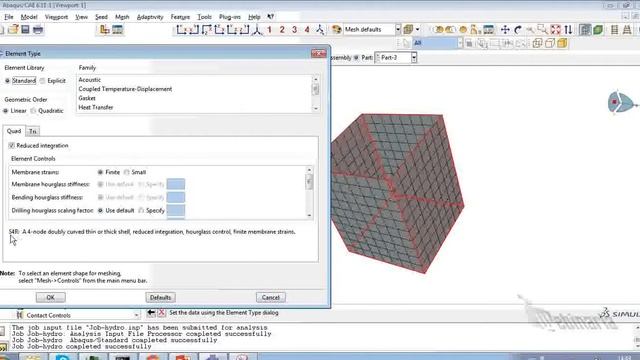
Task: Open the File menu
Action: point(9,17)
